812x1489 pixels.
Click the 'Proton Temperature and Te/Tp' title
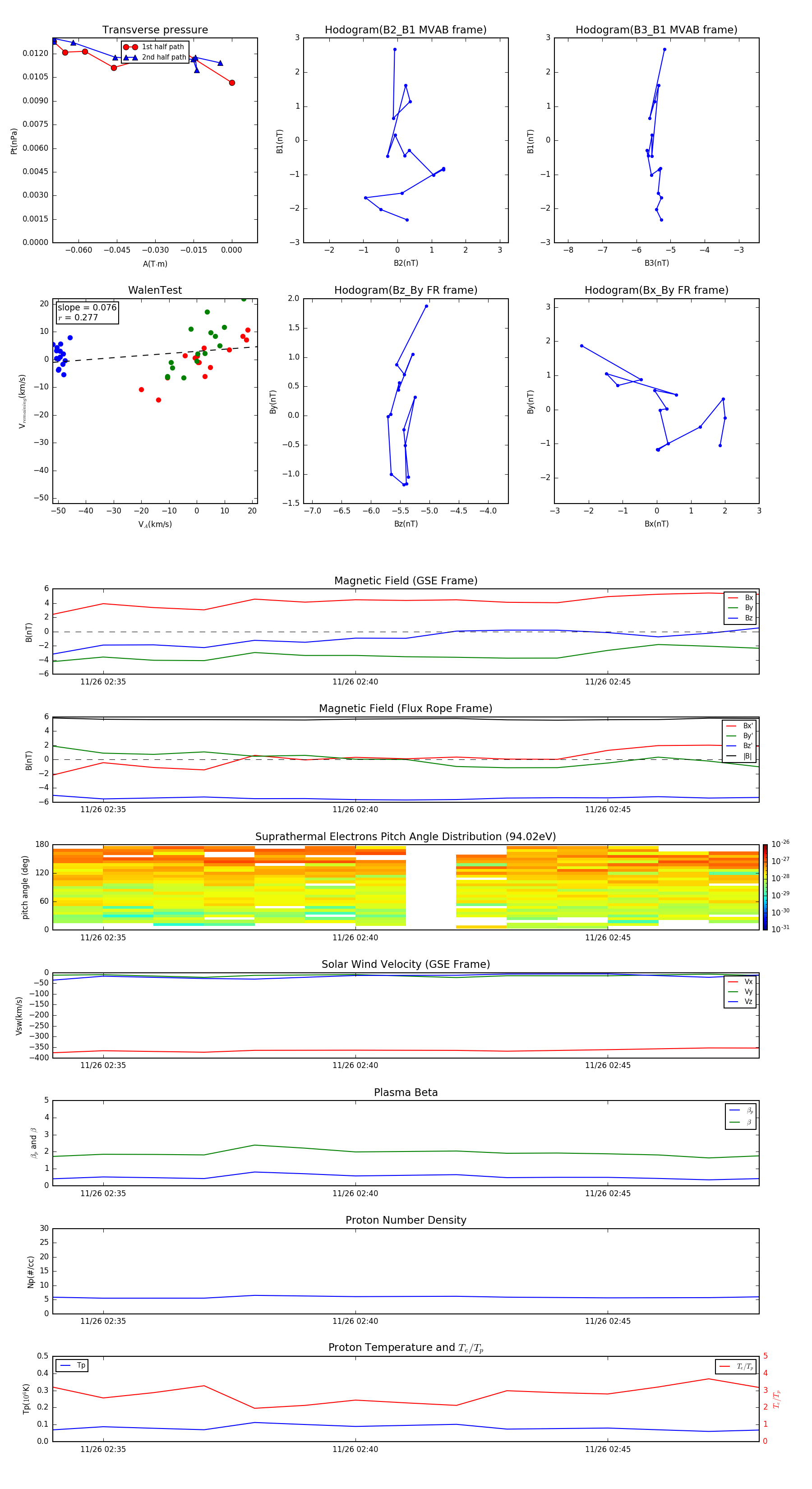click(406, 1347)
